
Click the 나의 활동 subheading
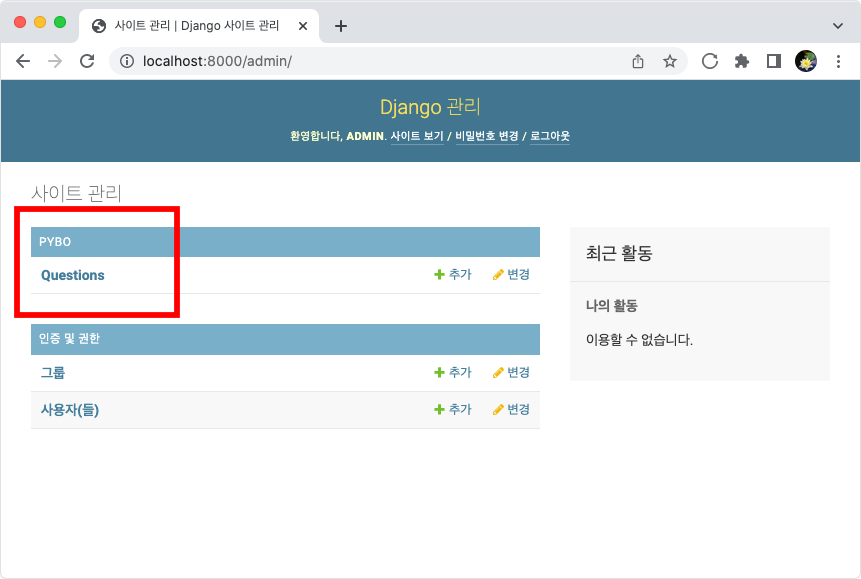(x=611, y=305)
